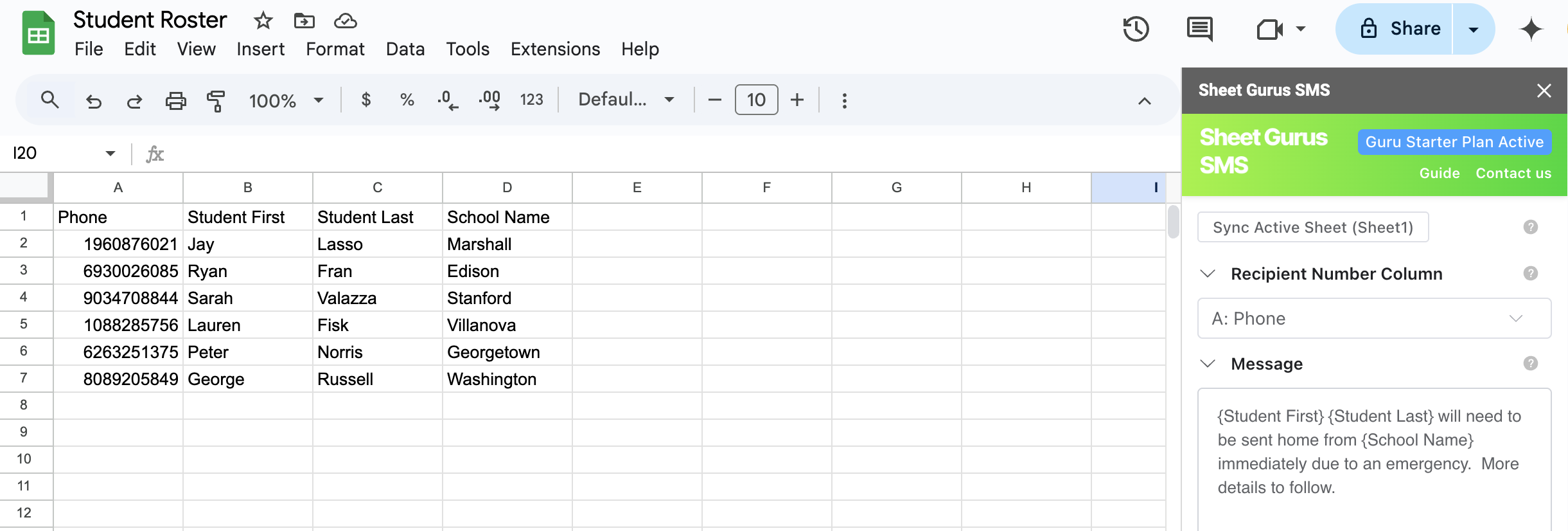Increase font size with plus
Image resolution: width=1568 pixels, height=531 pixels.
tap(797, 100)
